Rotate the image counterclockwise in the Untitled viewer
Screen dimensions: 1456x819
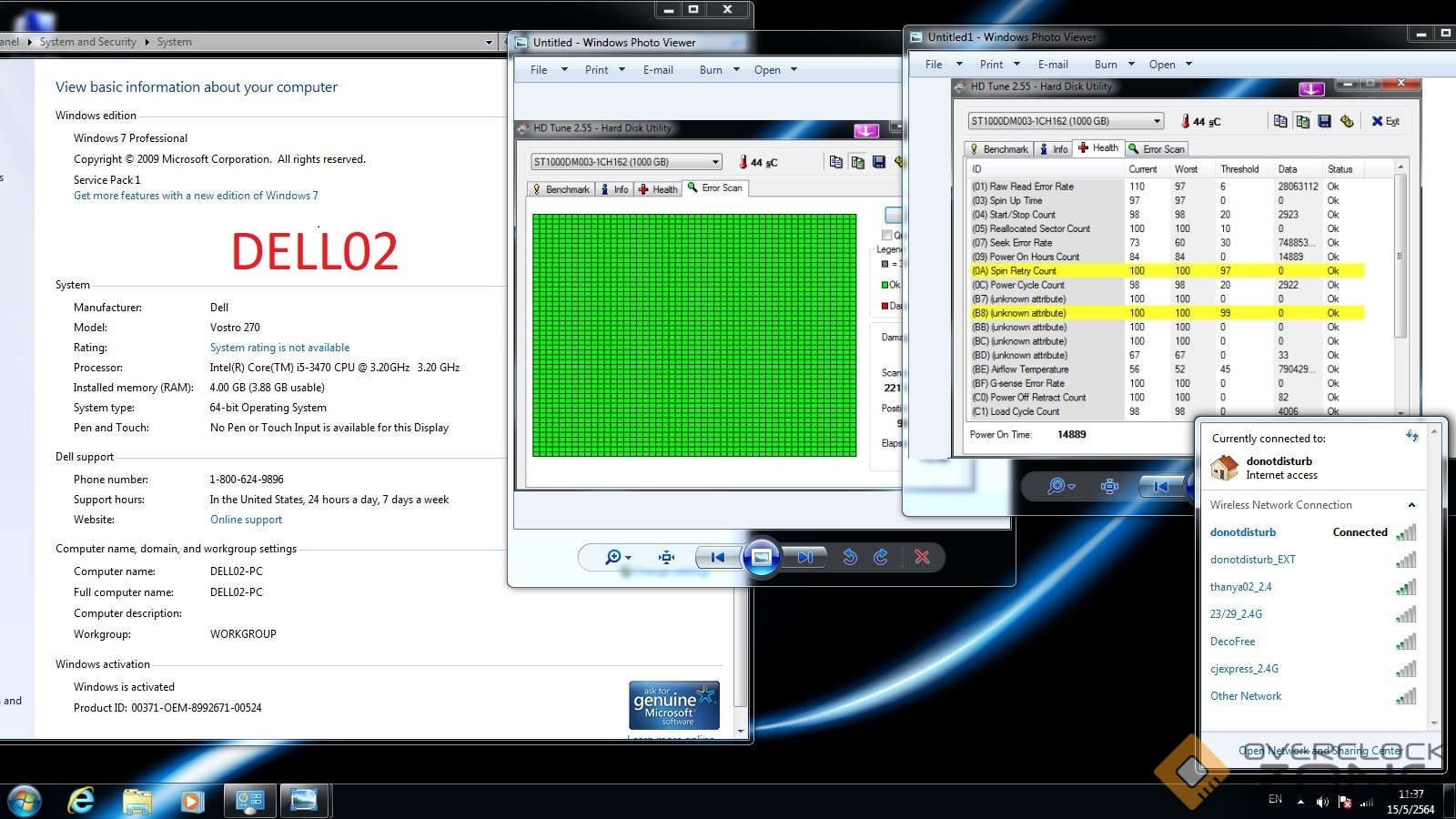tap(850, 557)
